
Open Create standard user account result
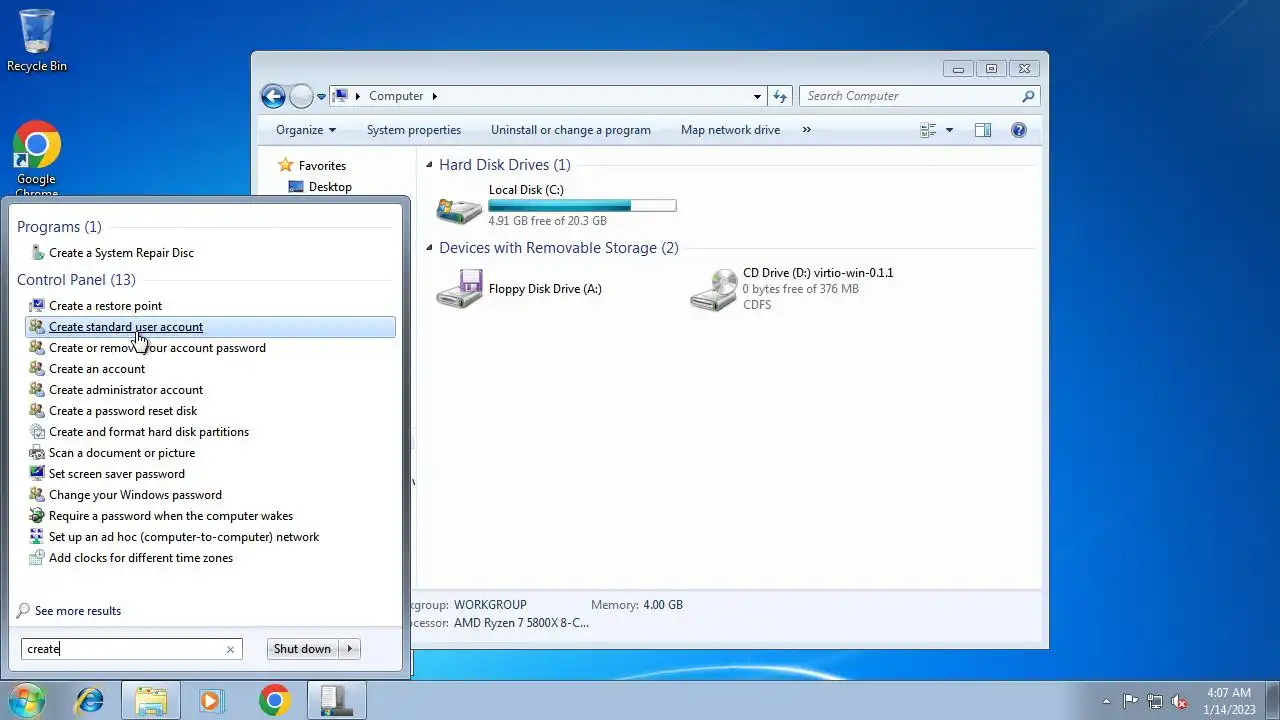tap(210, 327)
